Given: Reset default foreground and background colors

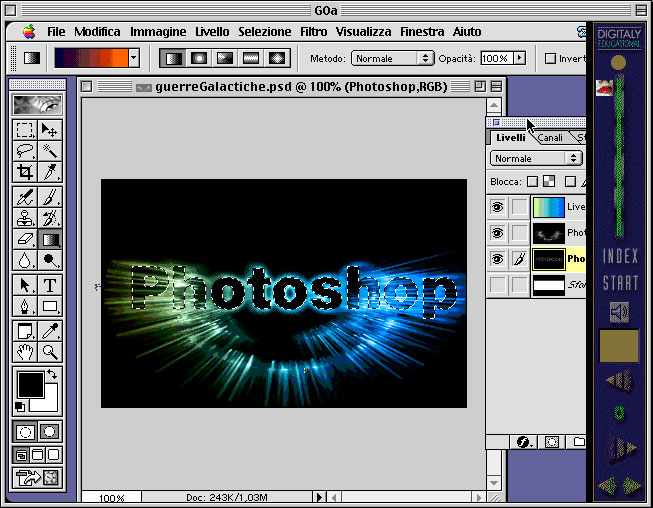Looking at the screenshot, I should pyautogui.click(x=20, y=407).
